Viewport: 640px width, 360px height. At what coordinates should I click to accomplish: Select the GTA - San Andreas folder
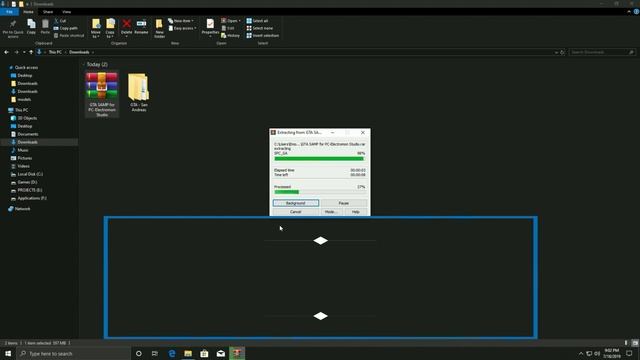tap(138, 92)
